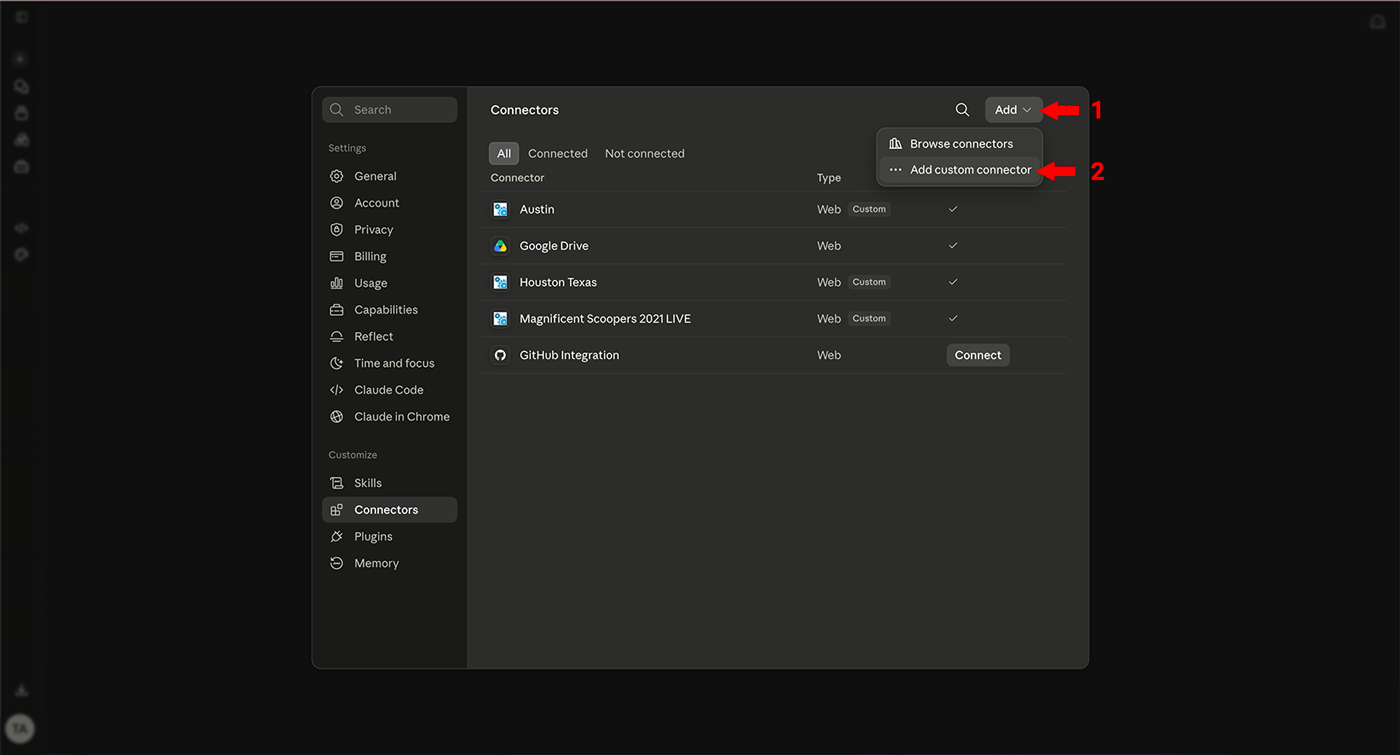The image size is (1400, 755).
Task: Switch to the Connected filter tab
Action: [558, 154]
